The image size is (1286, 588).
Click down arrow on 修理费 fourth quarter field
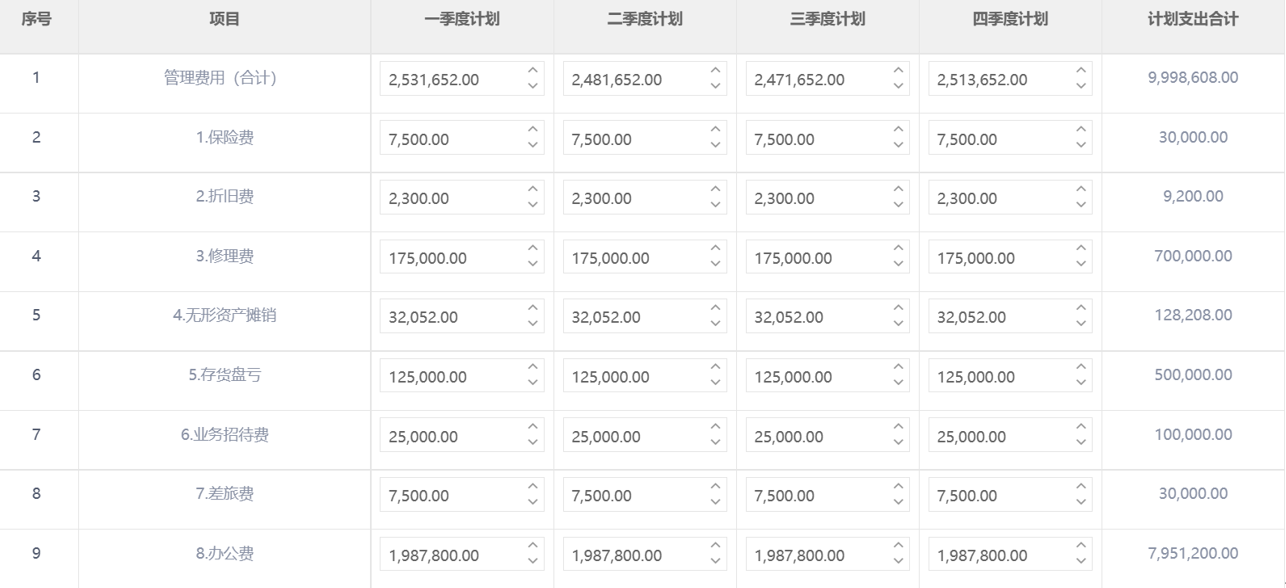pos(1081,265)
